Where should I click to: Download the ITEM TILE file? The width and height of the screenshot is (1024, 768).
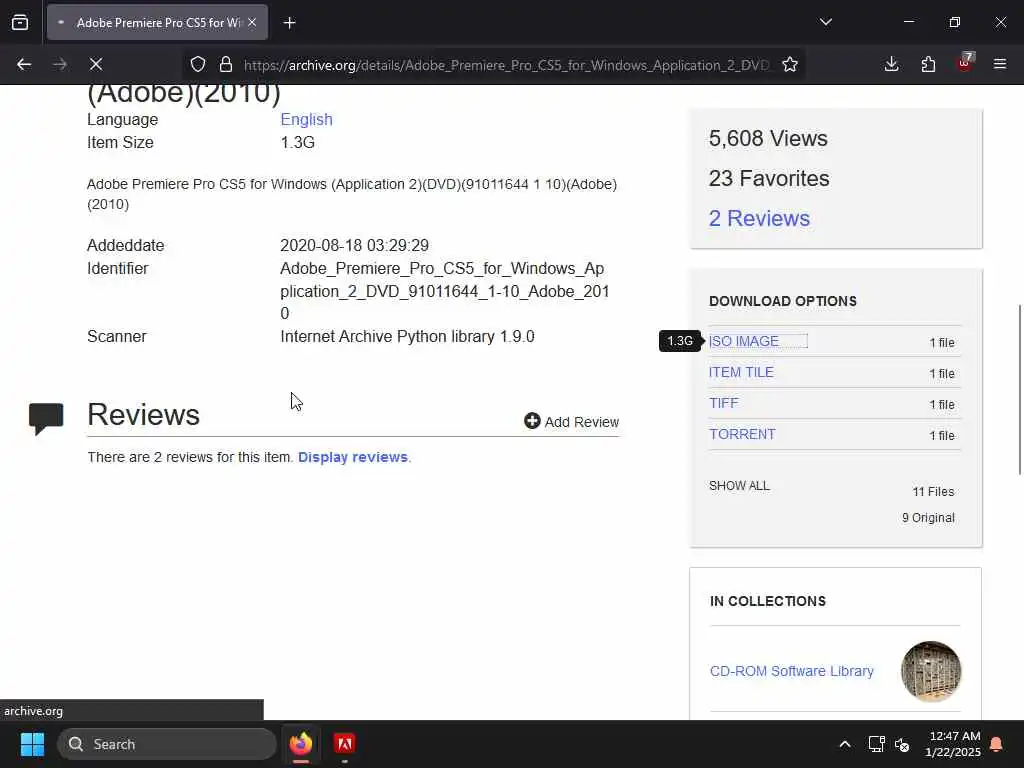[741, 372]
